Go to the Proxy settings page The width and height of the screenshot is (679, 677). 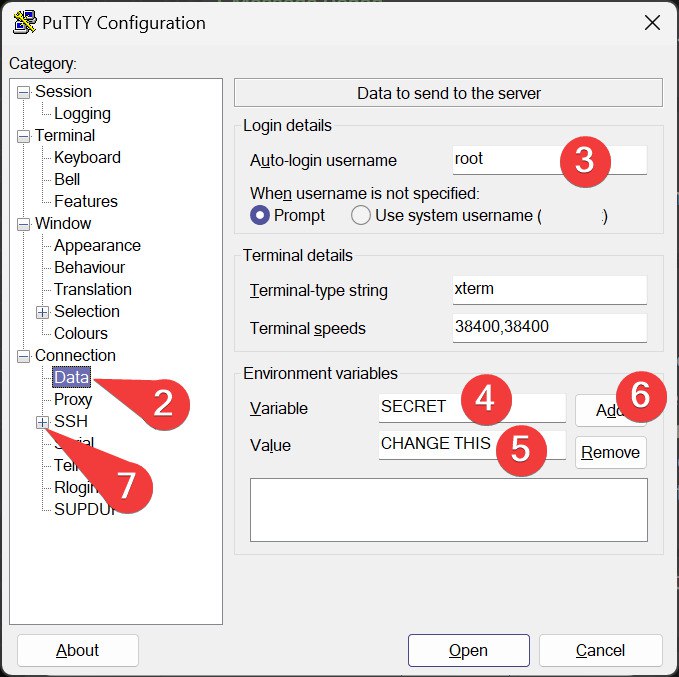[73, 400]
